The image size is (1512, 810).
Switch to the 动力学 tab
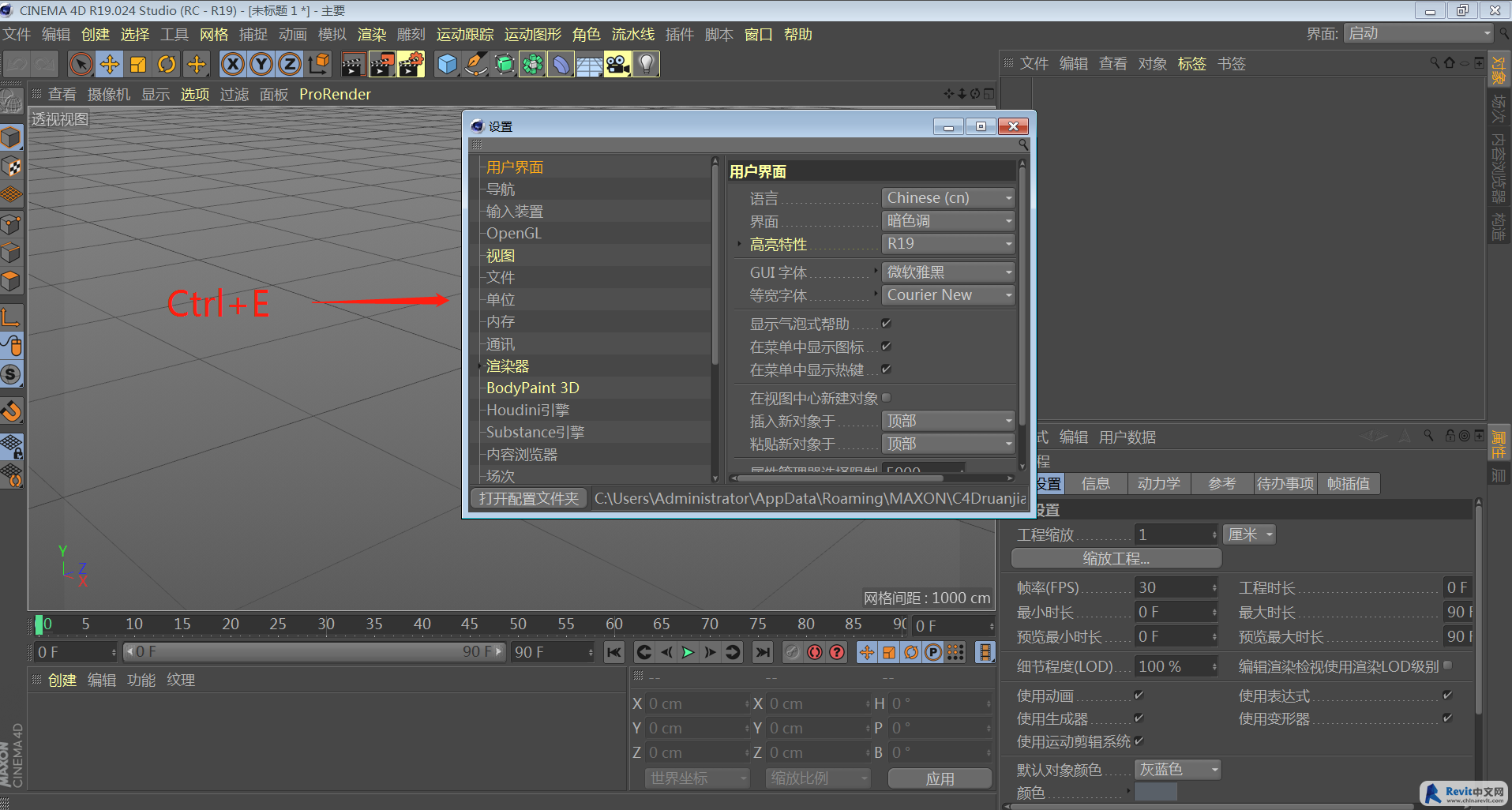[x=1158, y=483]
